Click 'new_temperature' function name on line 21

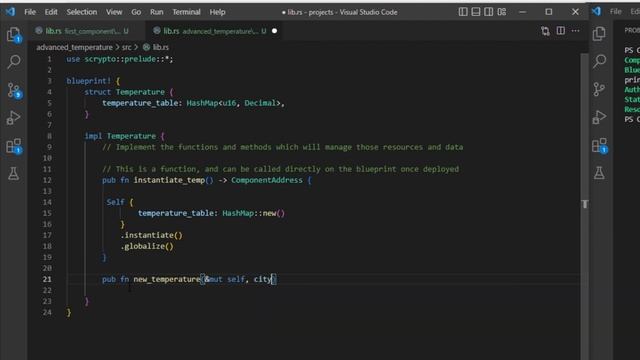tap(167, 279)
